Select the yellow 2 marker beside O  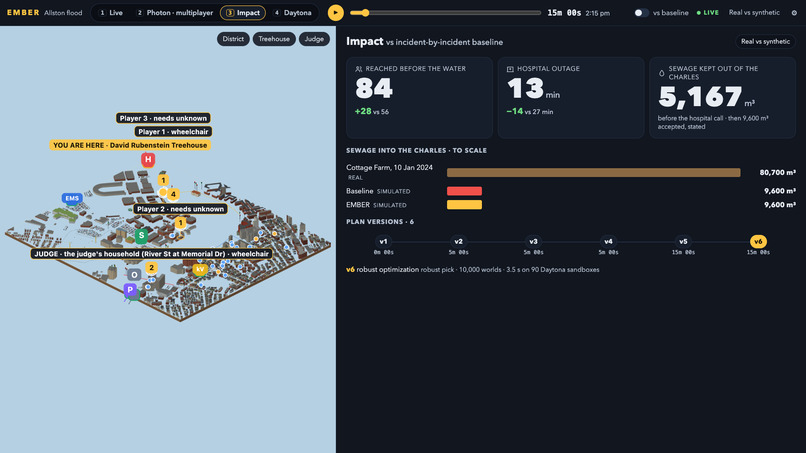tap(151, 268)
